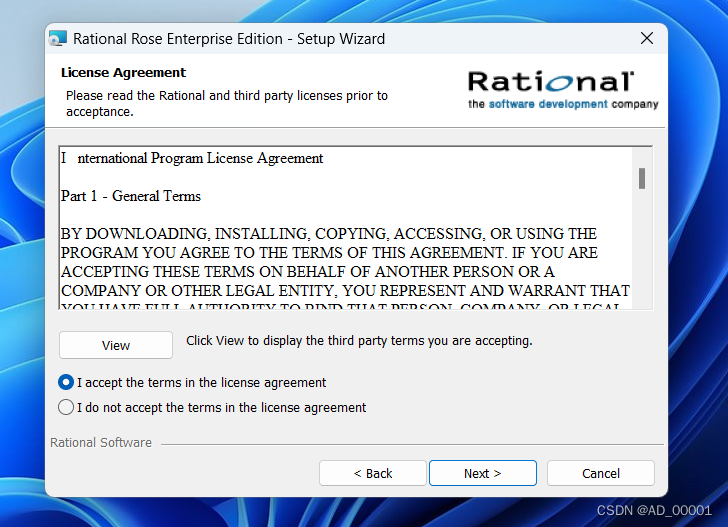
Task: Go to previous step with Back button
Action: pos(372,473)
